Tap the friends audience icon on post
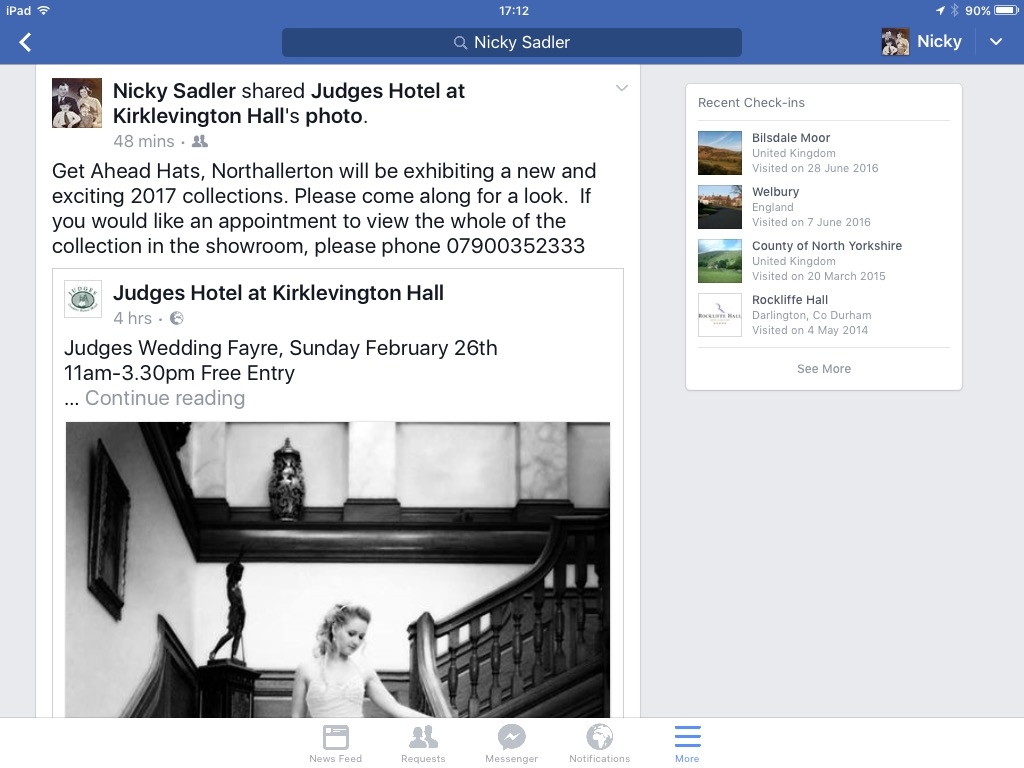Image resolution: width=1024 pixels, height=768 pixels. pos(200,141)
